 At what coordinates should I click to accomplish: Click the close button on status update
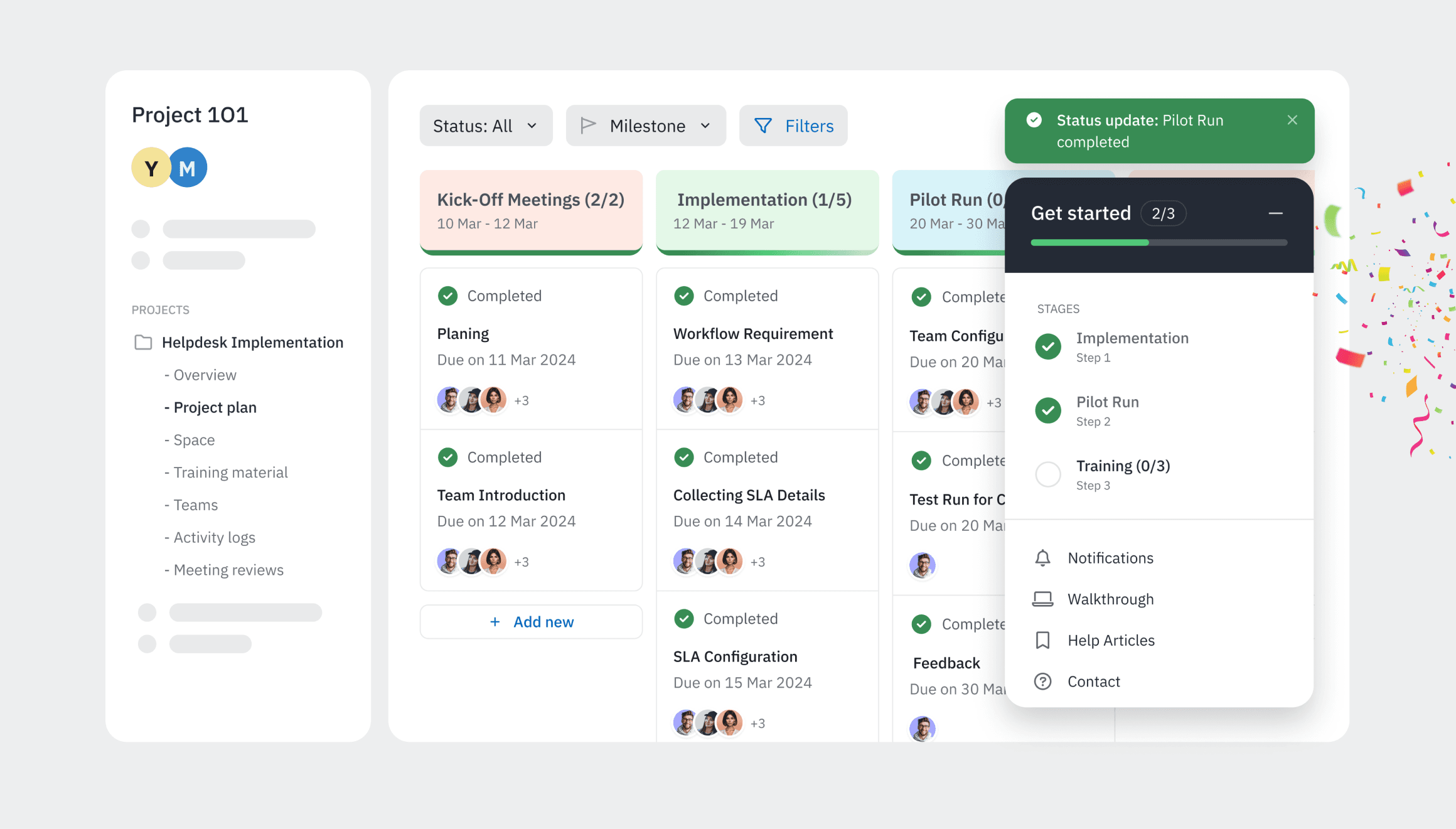(x=1291, y=119)
